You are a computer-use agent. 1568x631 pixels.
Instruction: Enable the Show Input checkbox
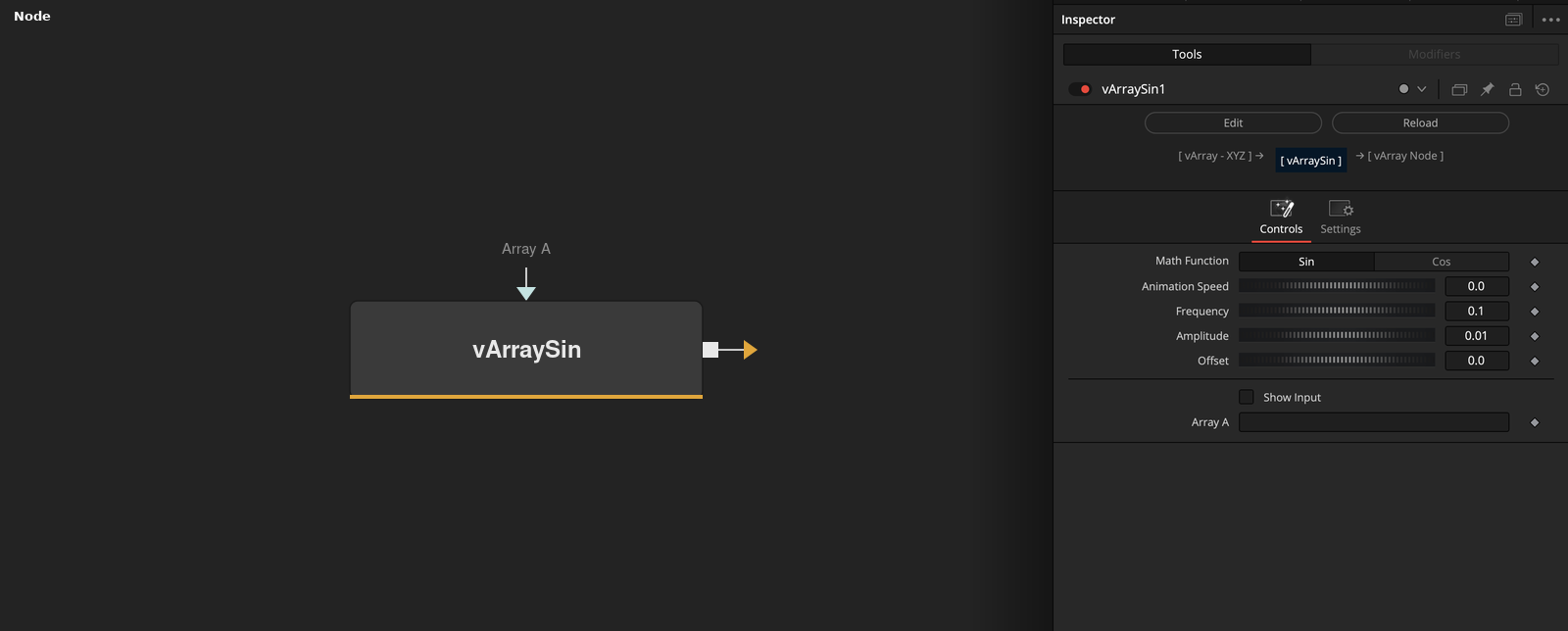(1247, 397)
